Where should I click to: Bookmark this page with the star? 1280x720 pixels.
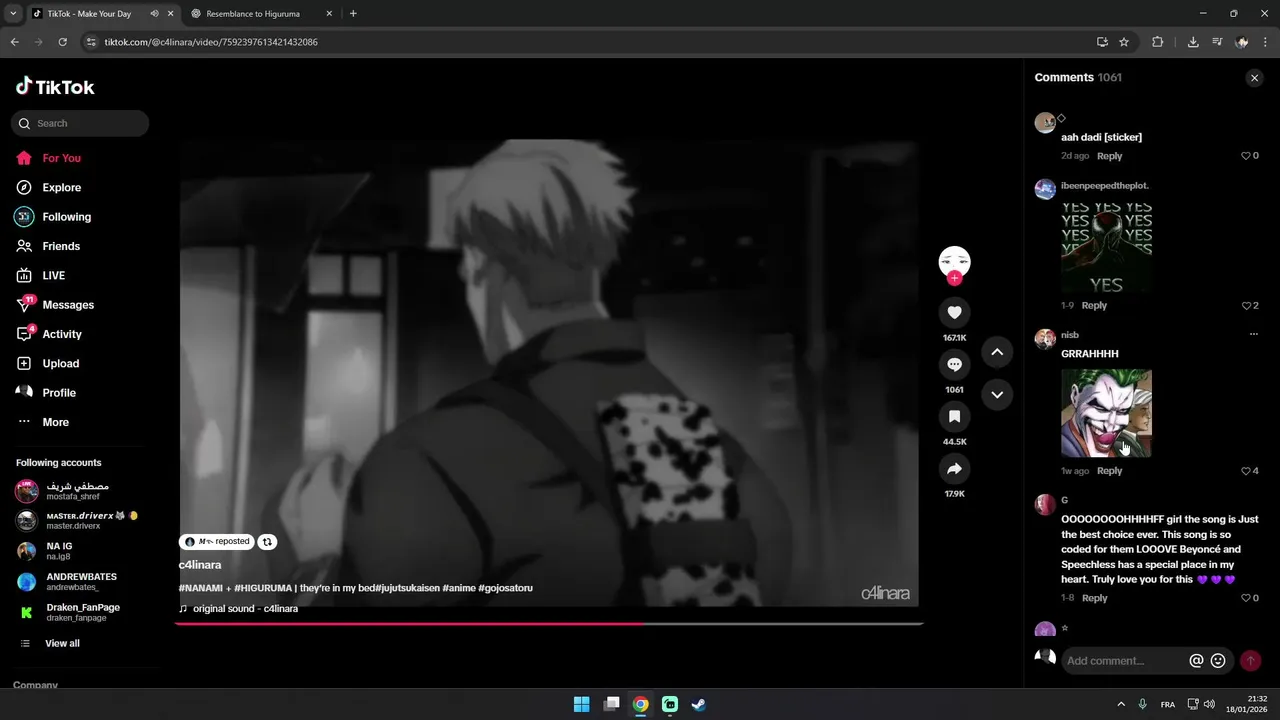1124,42
